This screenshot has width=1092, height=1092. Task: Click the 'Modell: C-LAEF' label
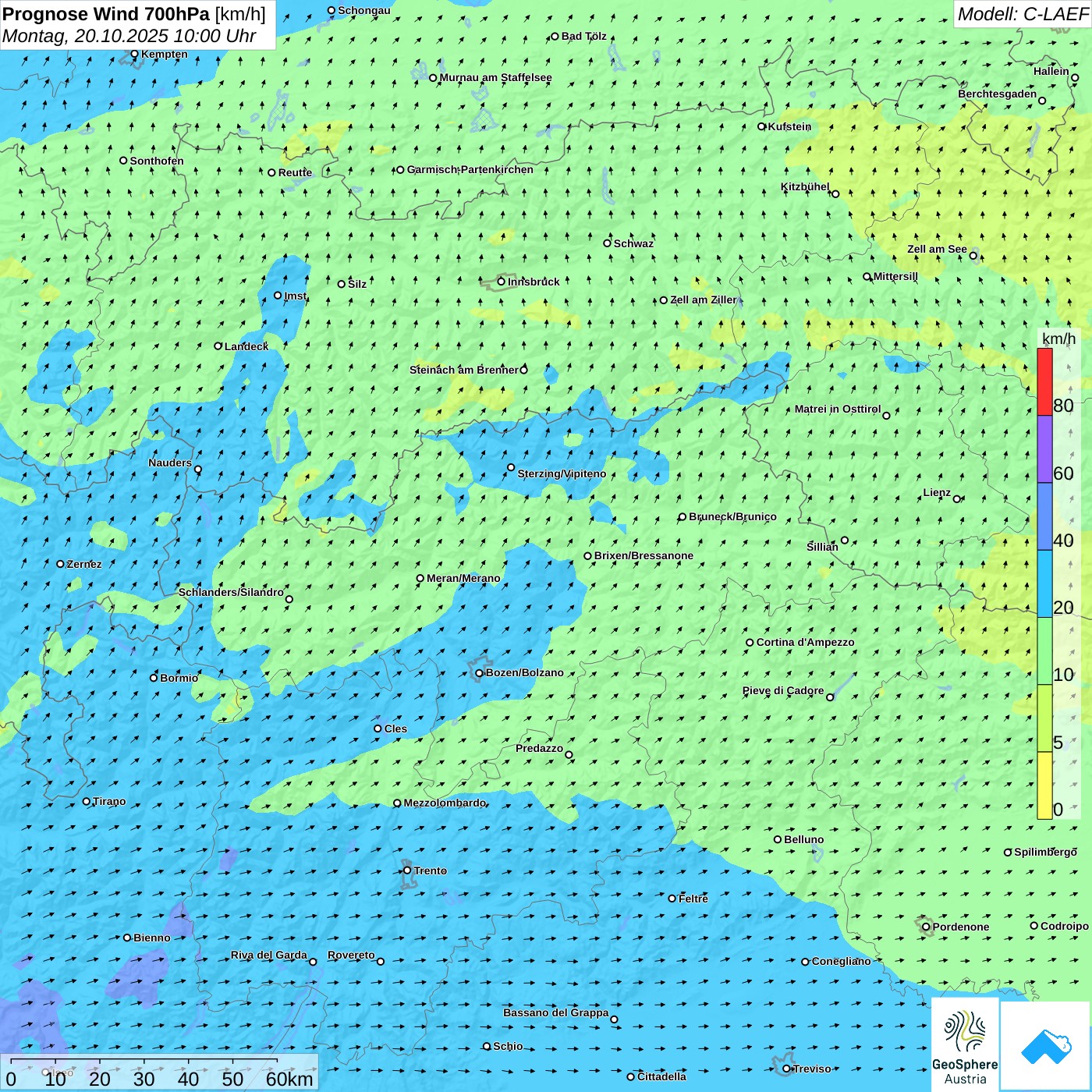pyautogui.click(x=1022, y=14)
